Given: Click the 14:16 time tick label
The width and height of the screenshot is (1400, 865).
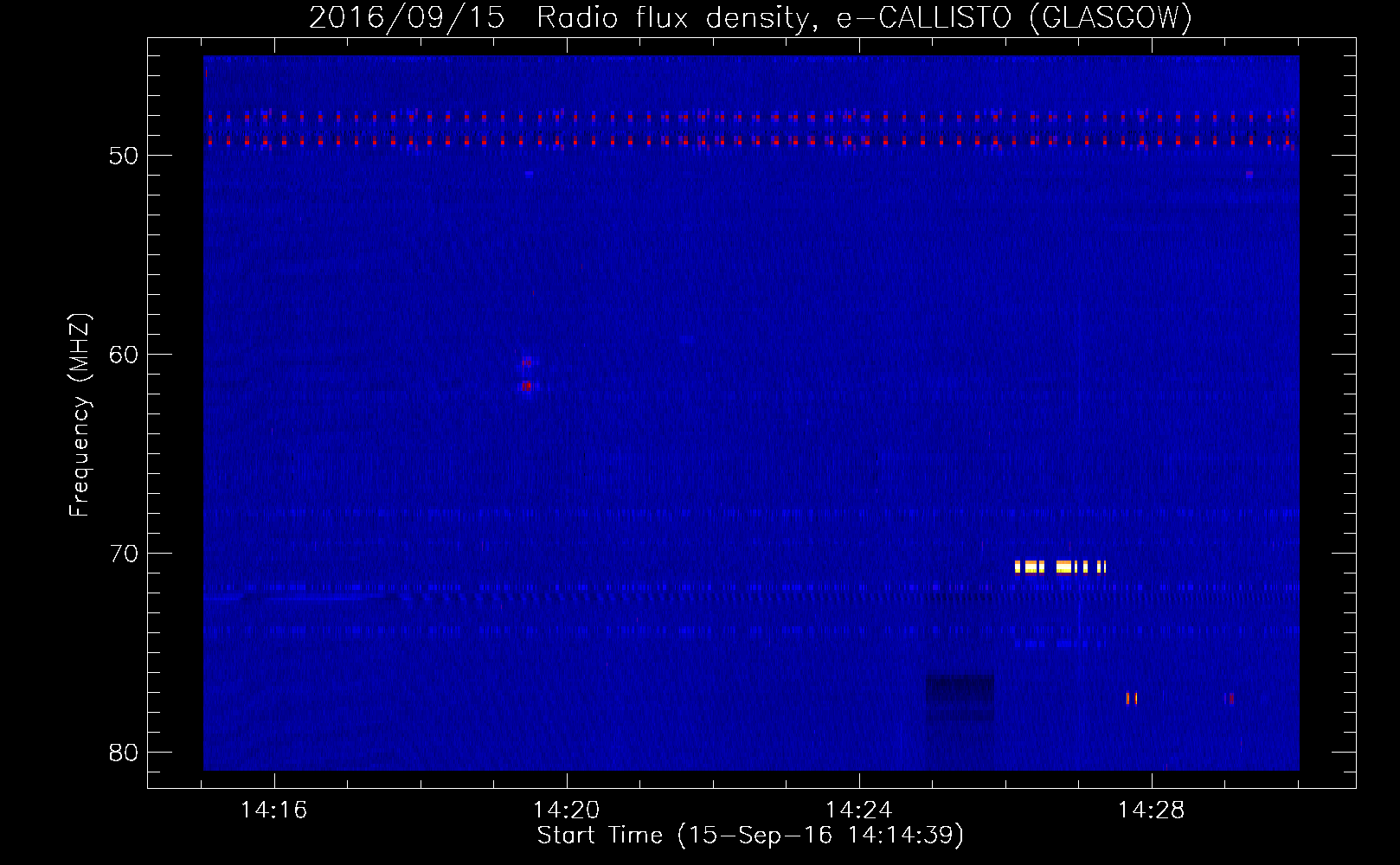Looking at the screenshot, I should (x=273, y=811).
